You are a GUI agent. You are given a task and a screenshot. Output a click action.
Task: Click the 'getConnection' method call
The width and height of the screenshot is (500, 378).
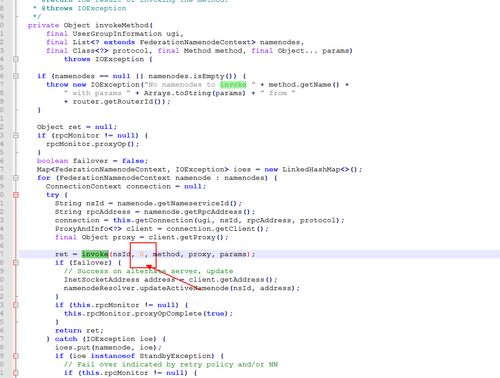164,220
